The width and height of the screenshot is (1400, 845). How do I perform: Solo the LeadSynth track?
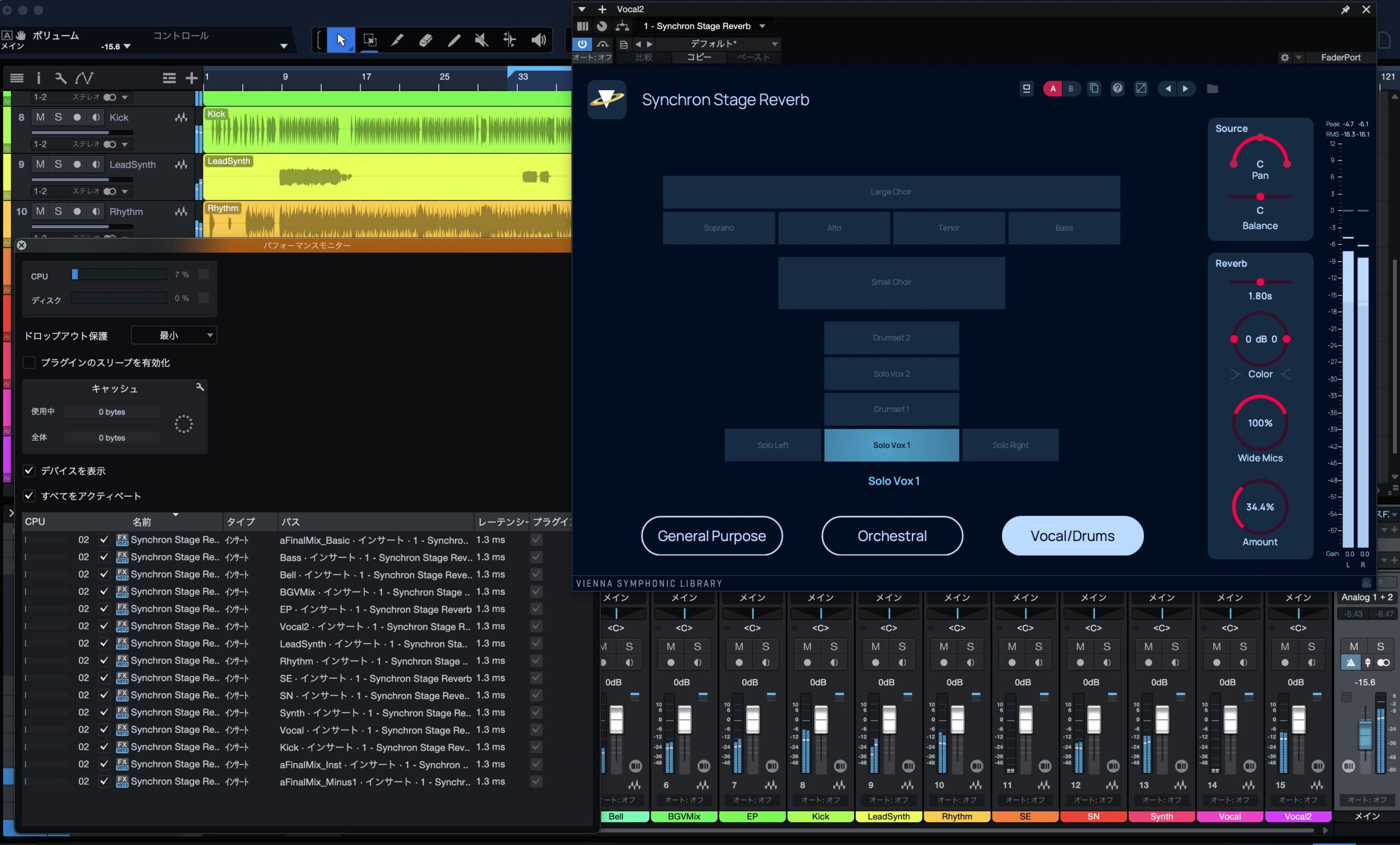pos(58,164)
